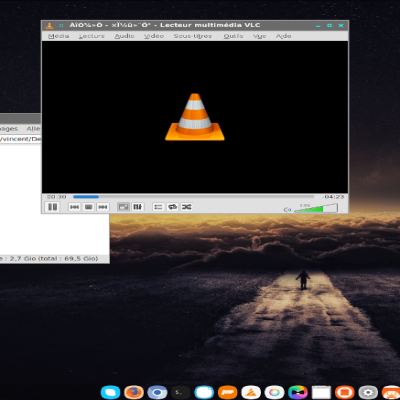Toggle remaining time label -04:23
Screen dimensions: 400x400
(x=334, y=197)
